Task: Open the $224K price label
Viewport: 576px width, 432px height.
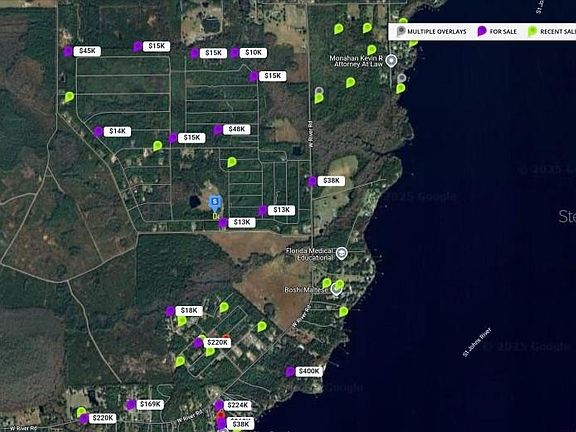Action: coord(238,405)
